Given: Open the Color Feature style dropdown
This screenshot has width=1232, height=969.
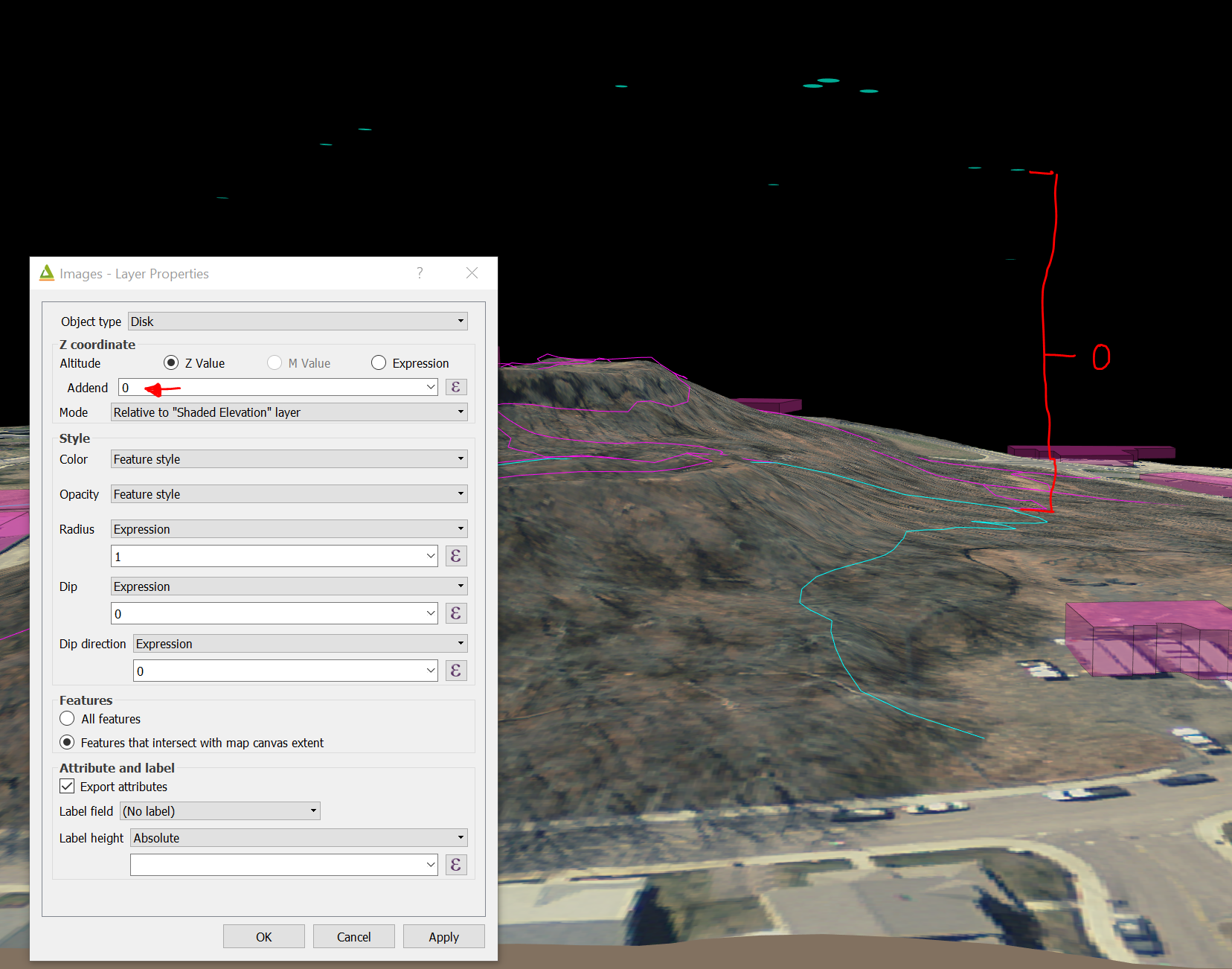Looking at the screenshot, I should [289, 459].
